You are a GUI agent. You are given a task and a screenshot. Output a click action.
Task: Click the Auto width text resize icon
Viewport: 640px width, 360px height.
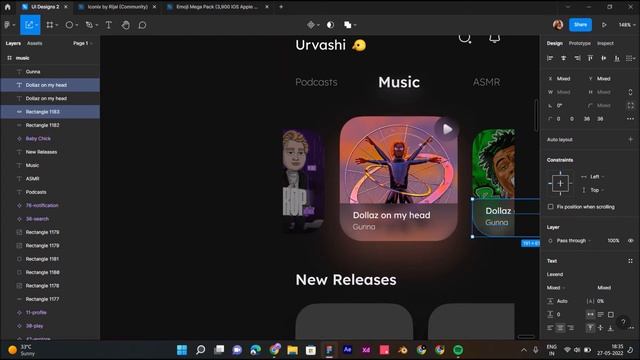(590, 314)
